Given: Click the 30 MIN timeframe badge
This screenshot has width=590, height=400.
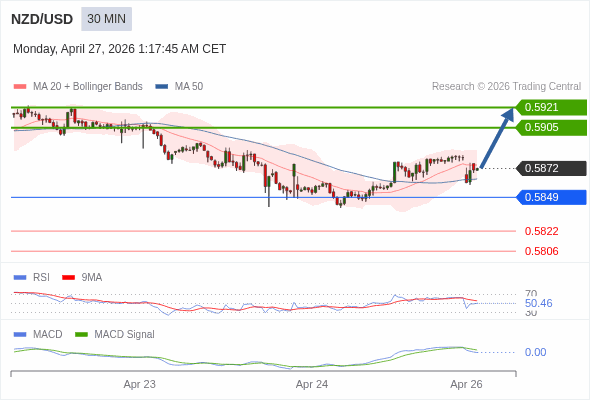Looking at the screenshot, I should [106, 19].
